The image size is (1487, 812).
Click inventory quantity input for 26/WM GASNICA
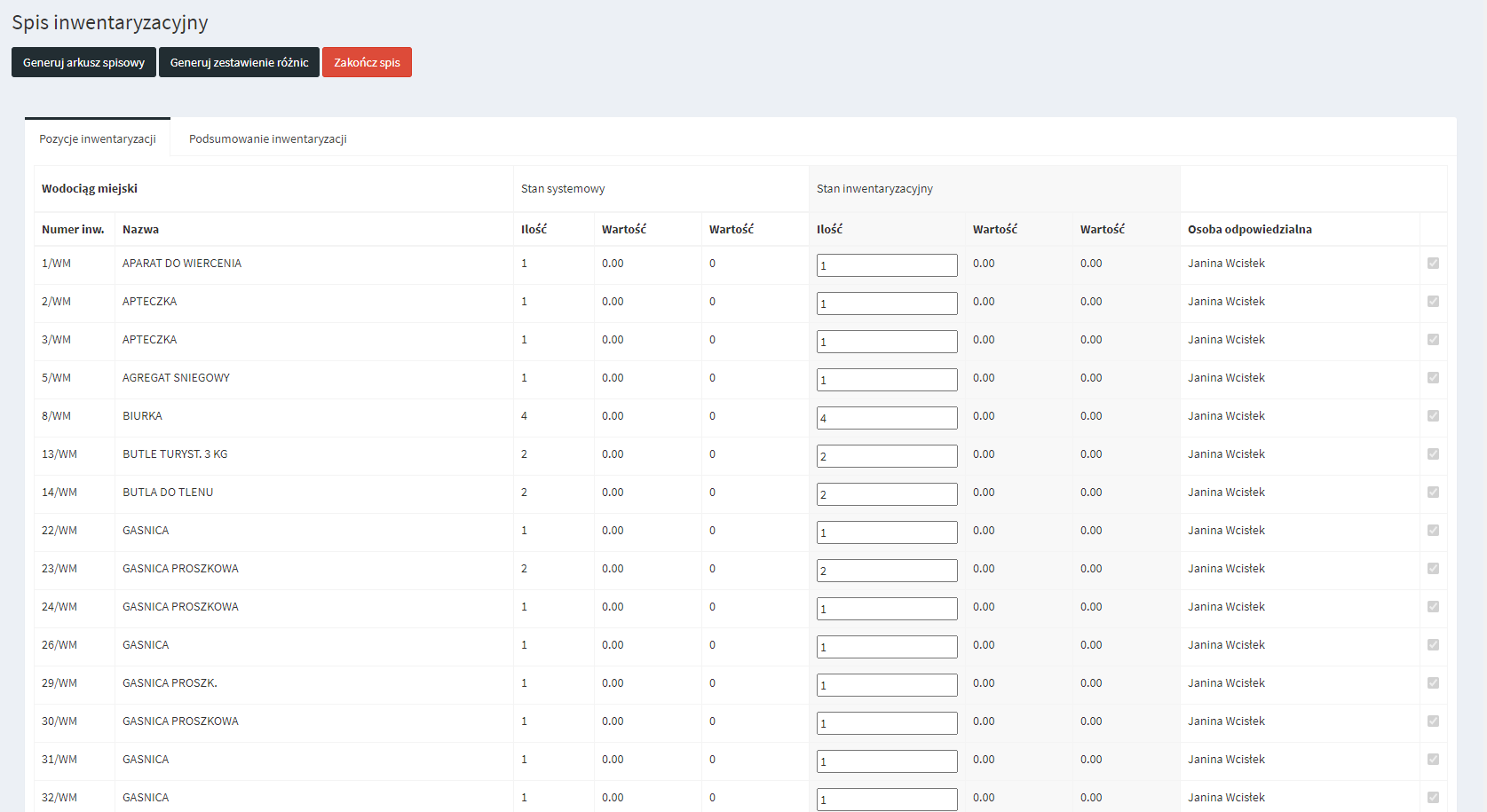tap(886, 647)
